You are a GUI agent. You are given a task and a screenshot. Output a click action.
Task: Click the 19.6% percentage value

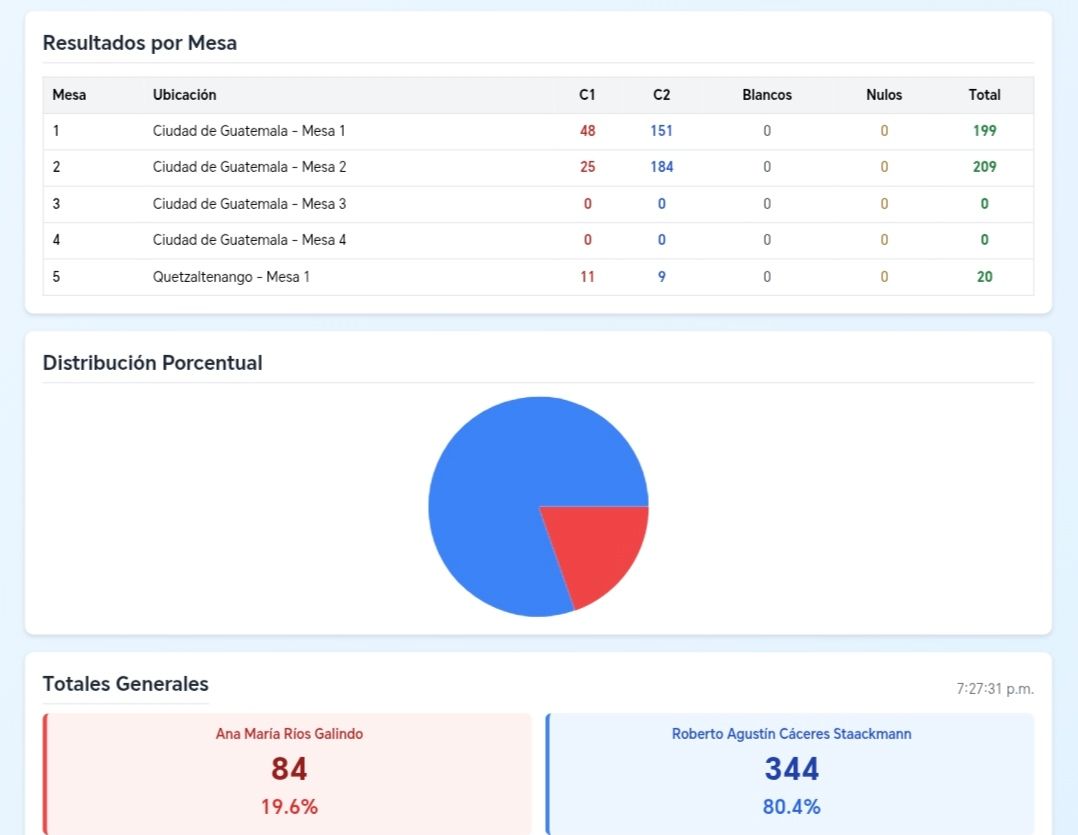(289, 807)
